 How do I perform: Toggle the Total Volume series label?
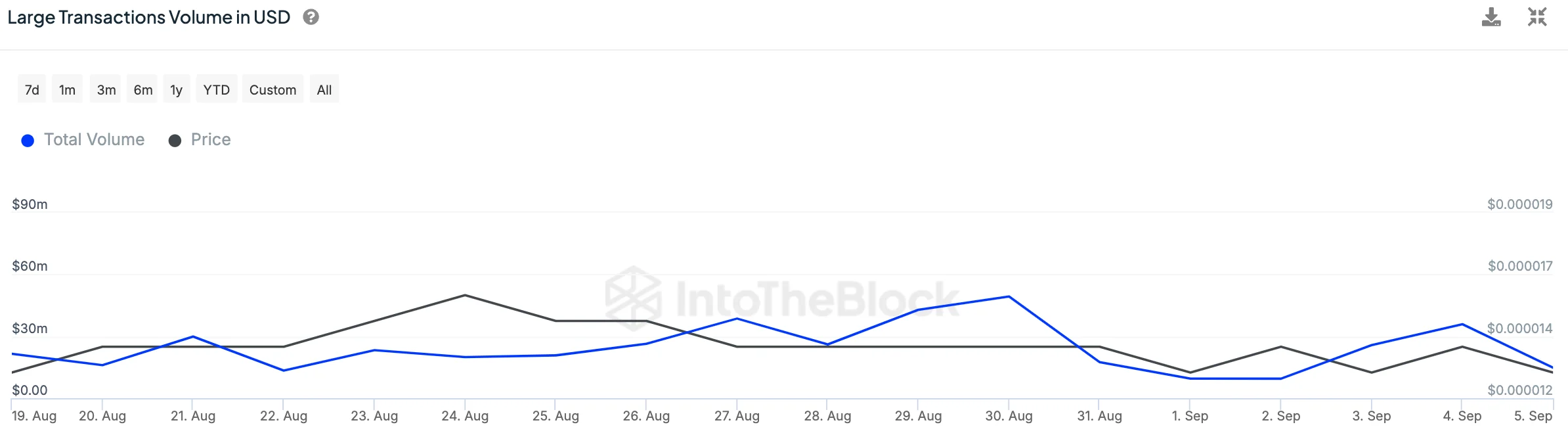pyautogui.click(x=94, y=139)
